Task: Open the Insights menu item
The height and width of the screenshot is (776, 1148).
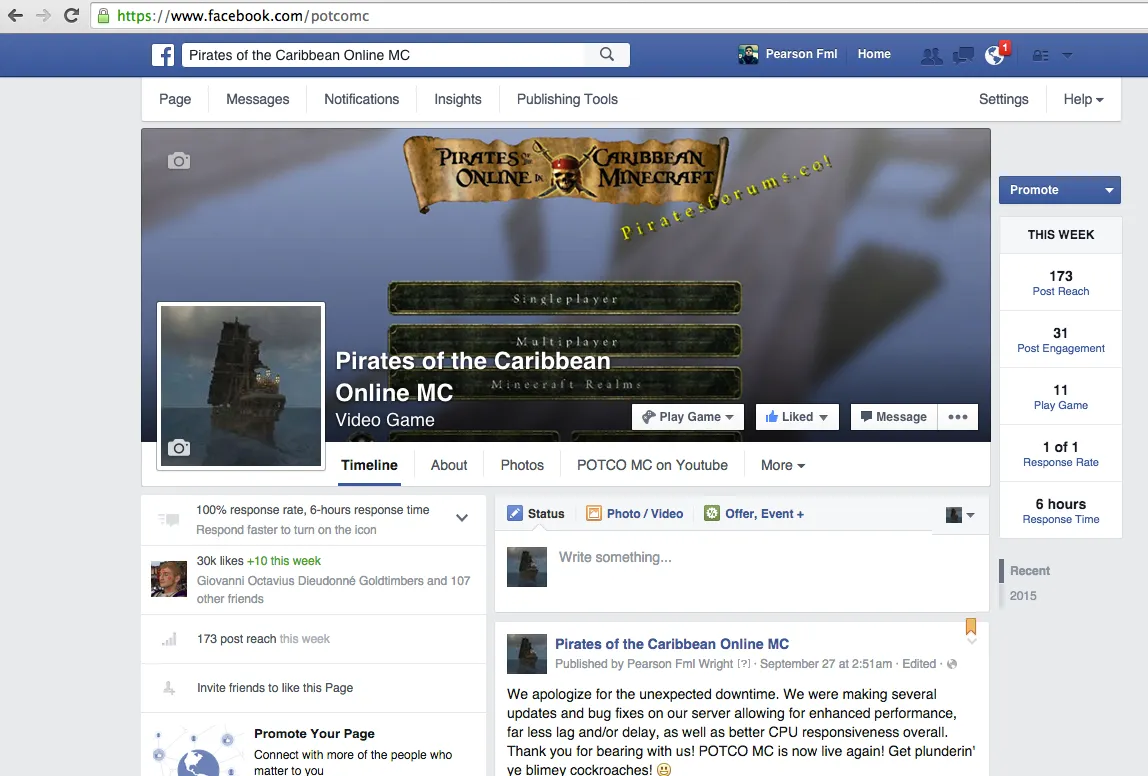Action: point(458,99)
